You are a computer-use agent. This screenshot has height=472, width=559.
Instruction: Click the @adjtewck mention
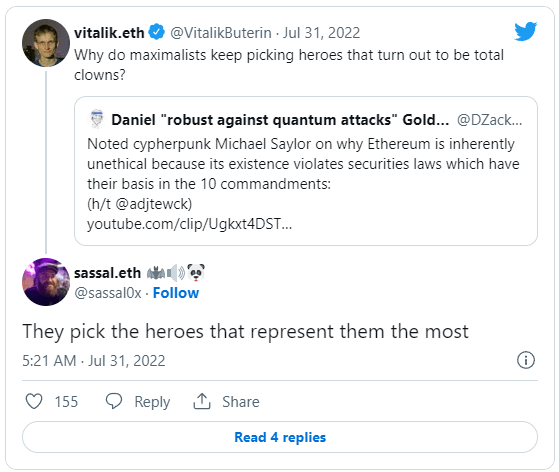tap(154, 204)
